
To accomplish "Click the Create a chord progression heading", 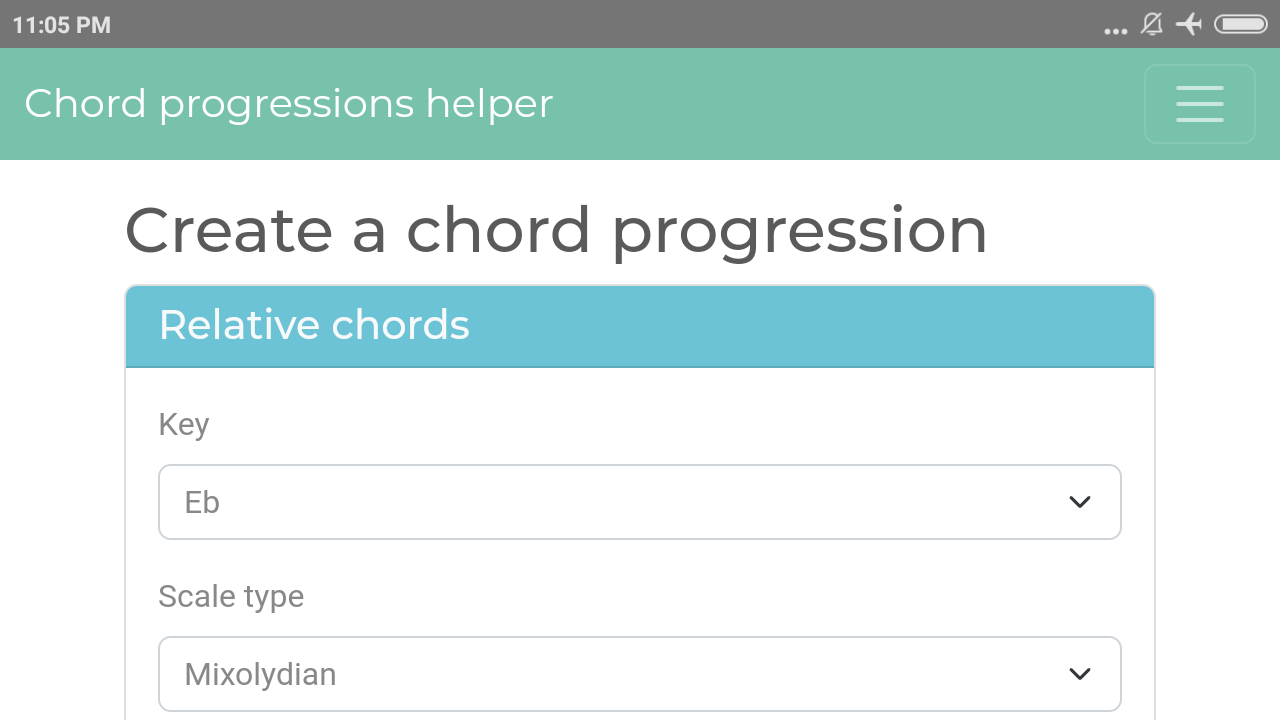I will (556, 231).
